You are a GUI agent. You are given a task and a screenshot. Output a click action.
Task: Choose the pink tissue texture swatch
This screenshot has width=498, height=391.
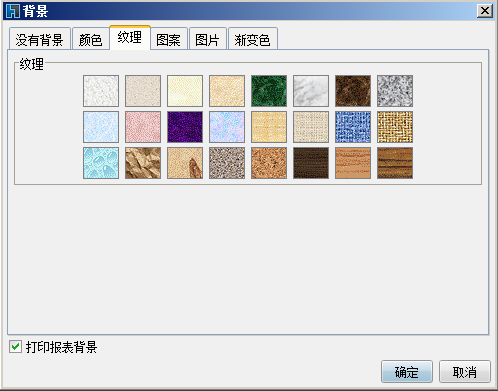click(x=143, y=127)
